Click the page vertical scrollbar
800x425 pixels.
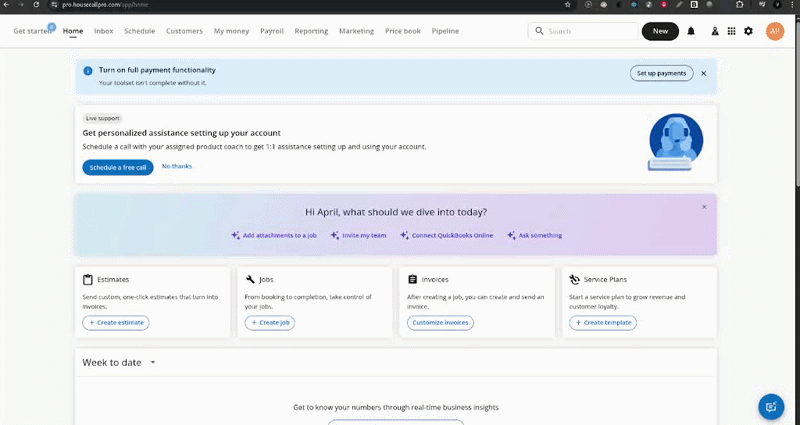tap(797, 102)
